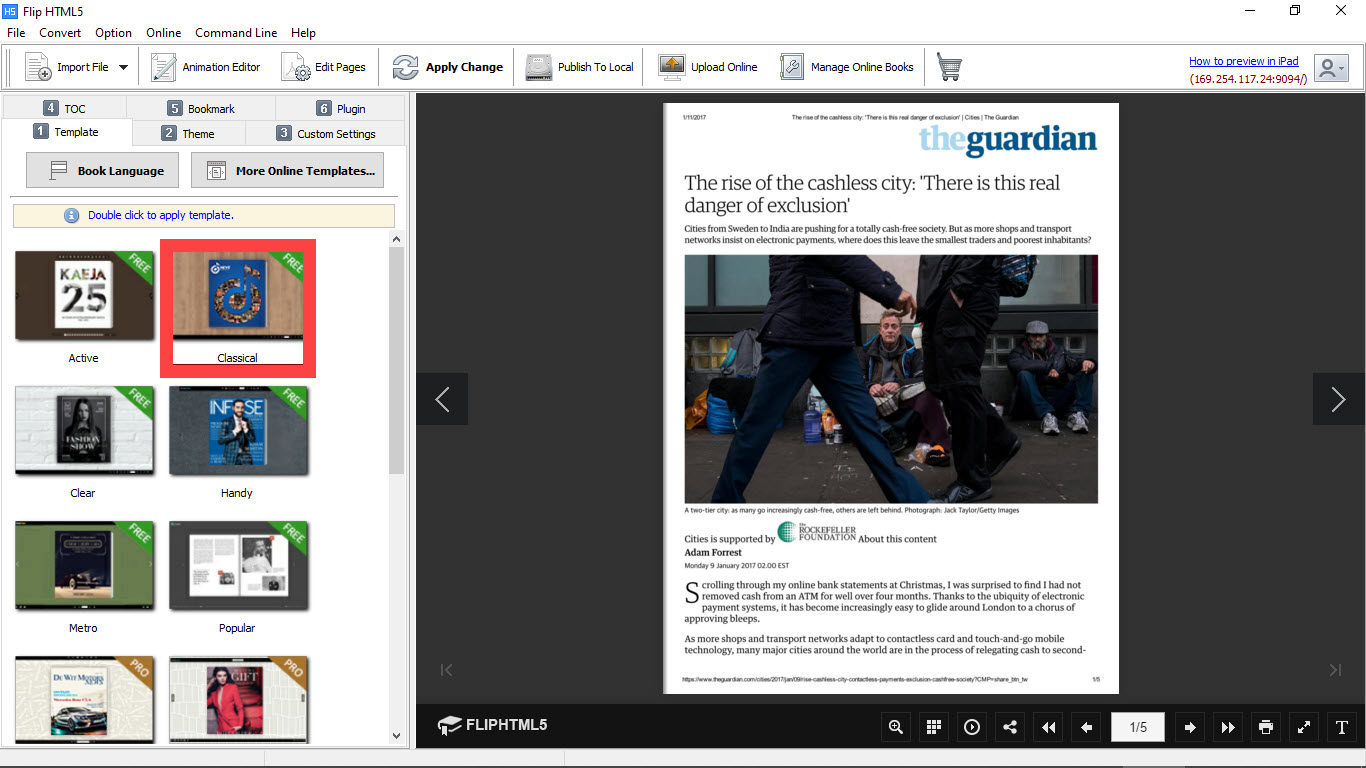
Task: Click the zoom in magnifier icon
Action: (x=896, y=727)
